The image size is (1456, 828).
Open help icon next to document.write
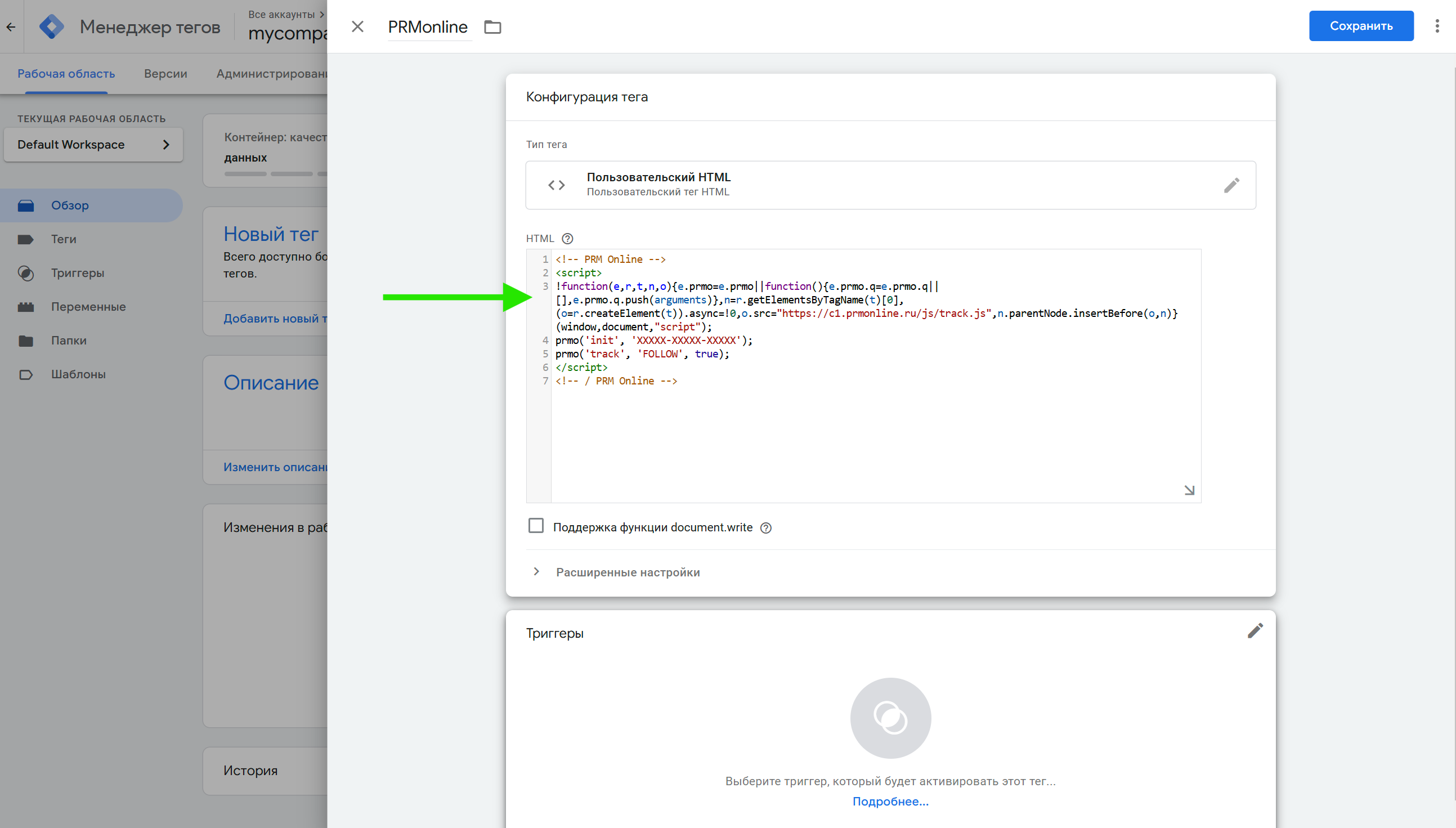pyautogui.click(x=766, y=528)
